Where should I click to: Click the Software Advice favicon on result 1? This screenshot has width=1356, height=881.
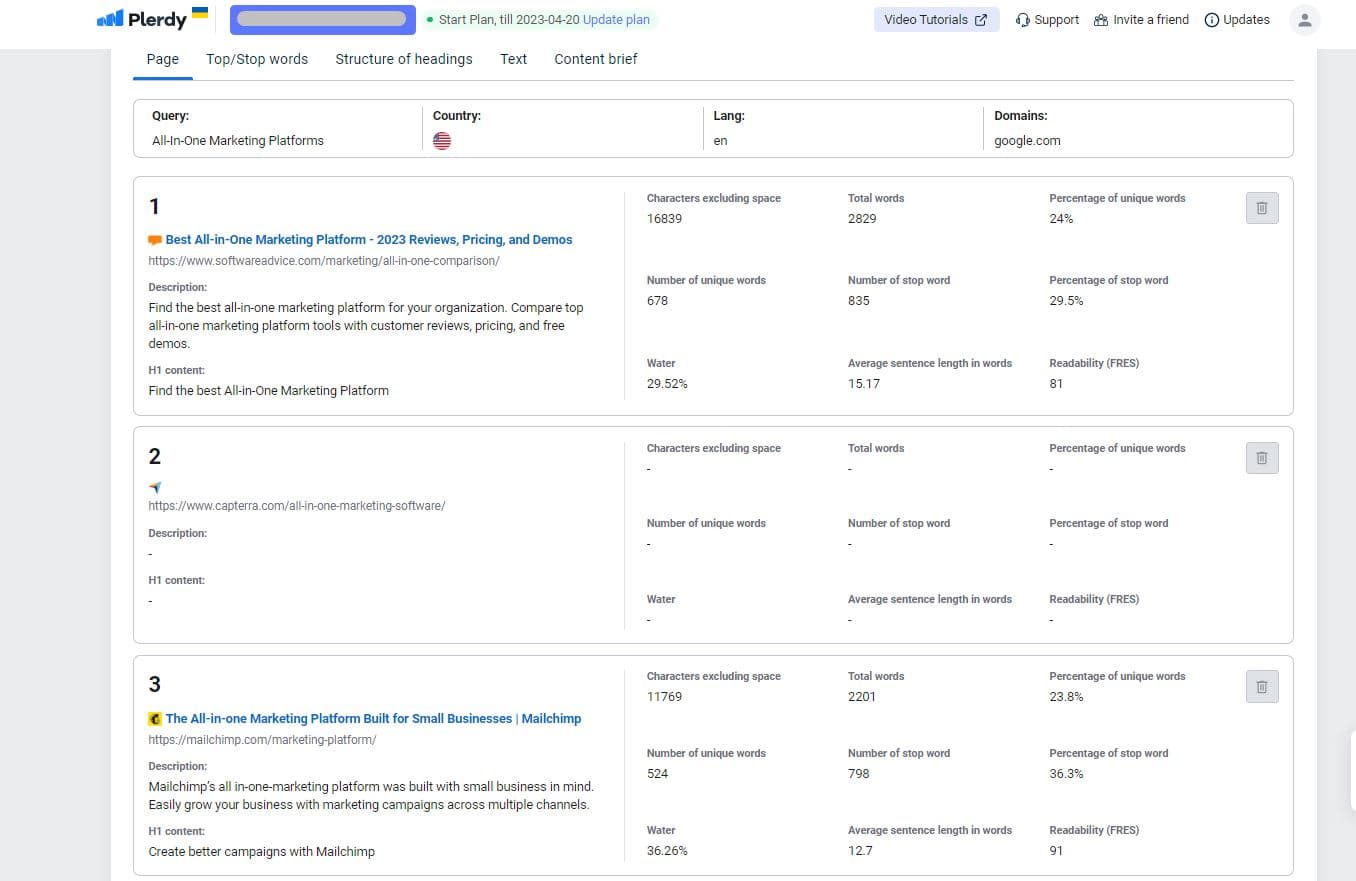click(x=155, y=240)
